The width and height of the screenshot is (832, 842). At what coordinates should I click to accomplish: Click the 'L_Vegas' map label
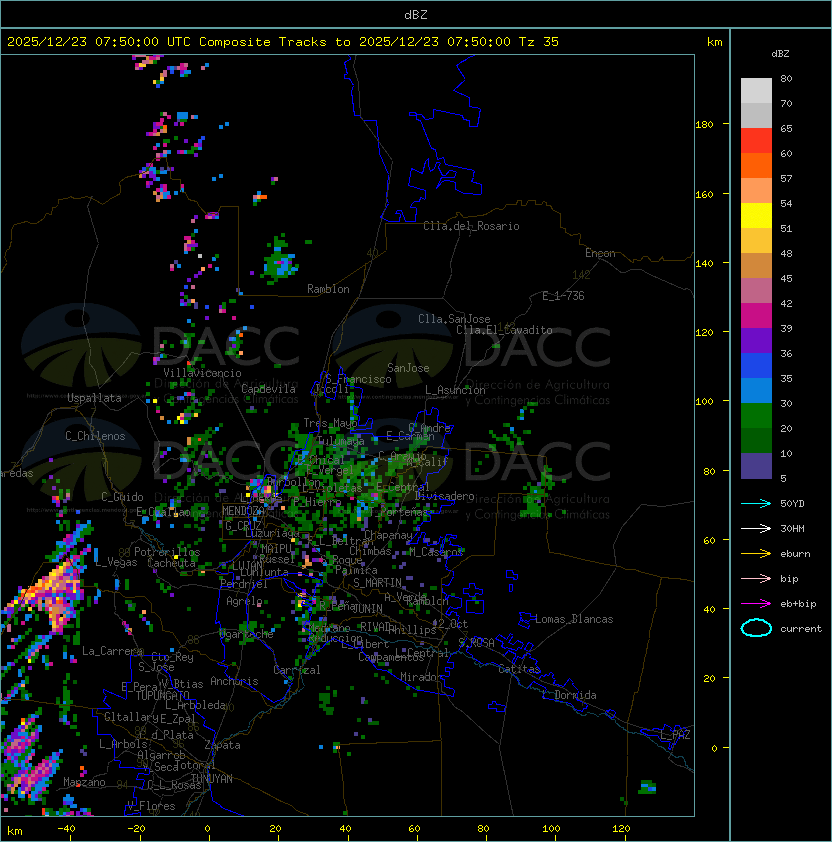(116, 562)
